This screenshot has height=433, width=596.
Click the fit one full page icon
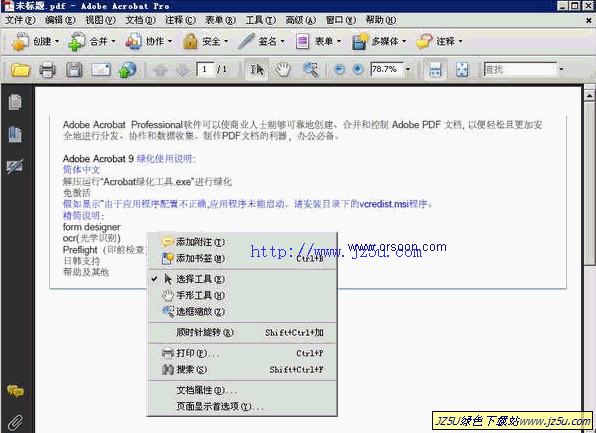[x=462, y=70]
